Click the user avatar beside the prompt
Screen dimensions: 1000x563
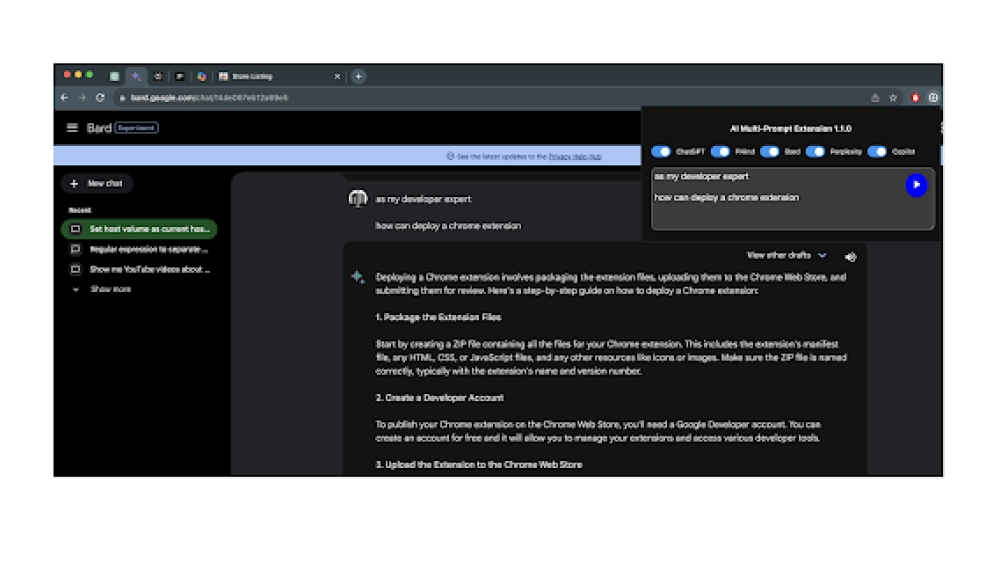(358, 199)
